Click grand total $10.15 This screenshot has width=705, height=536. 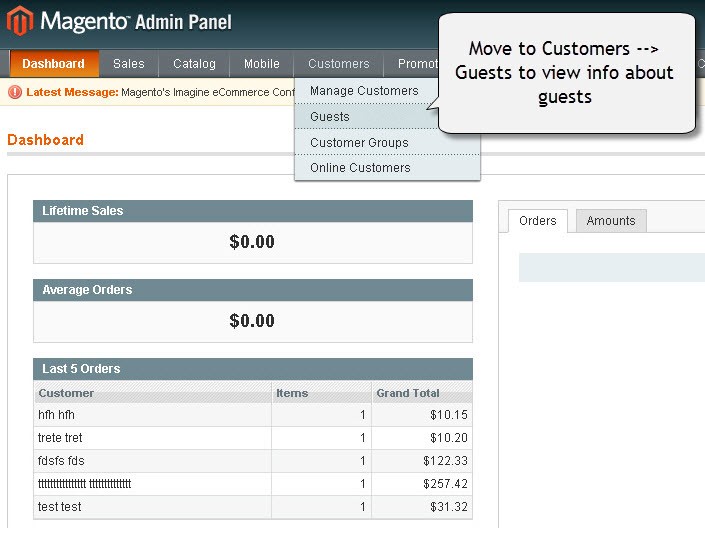[x=449, y=415]
